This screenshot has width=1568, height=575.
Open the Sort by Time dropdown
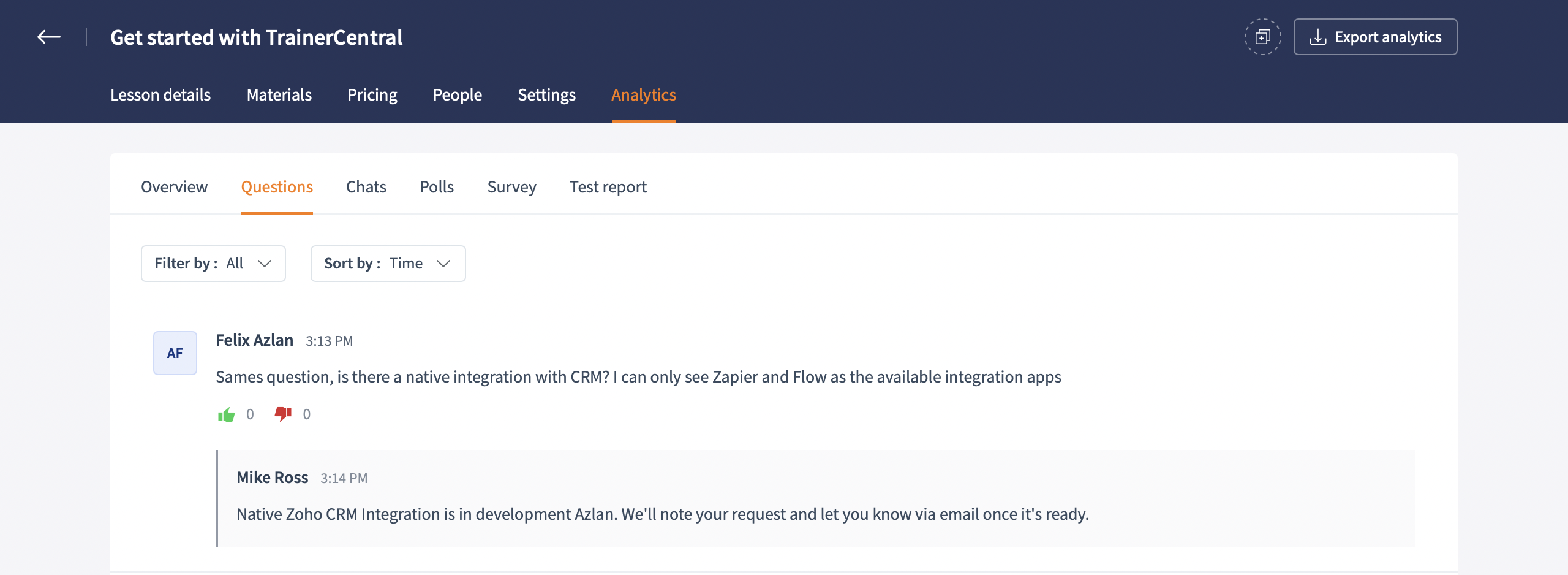click(x=388, y=264)
